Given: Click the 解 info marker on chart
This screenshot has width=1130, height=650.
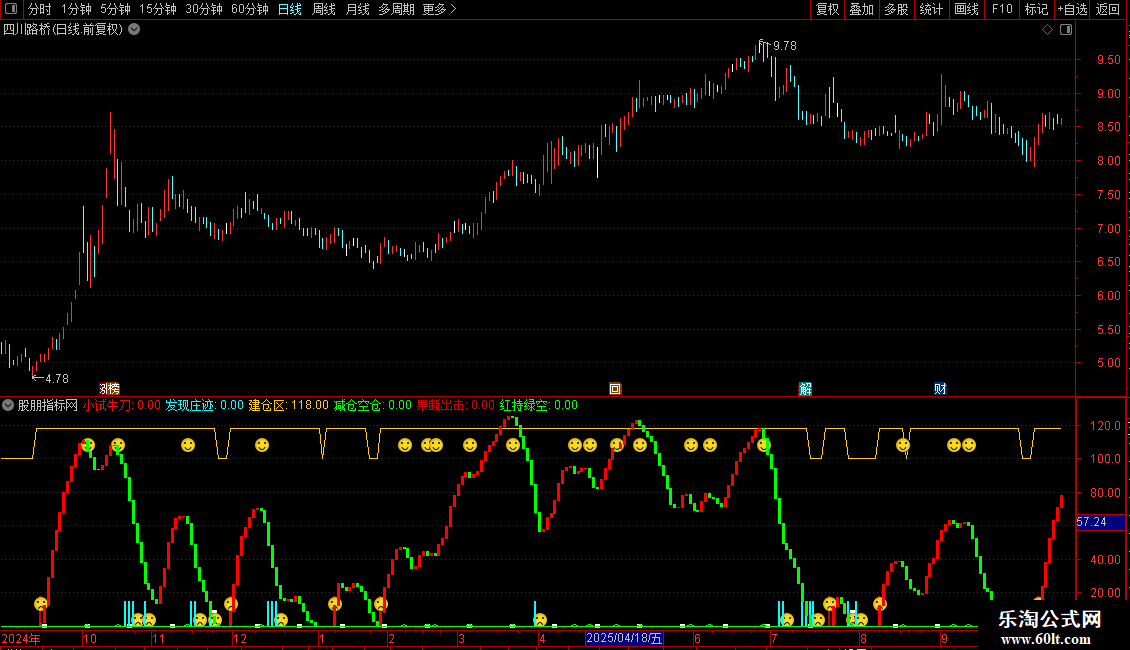Looking at the screenshot, I should 805,389.
